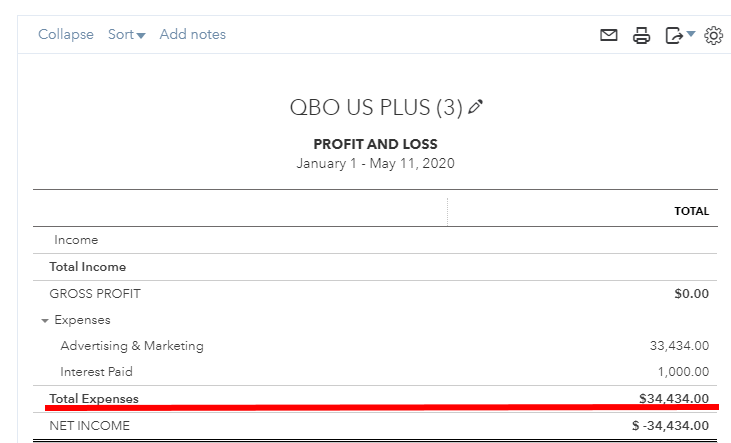The width and height of the screenshot is (731, 443).
Task: Print the Profit and Loss report
Action: click(x=641, y=35)
